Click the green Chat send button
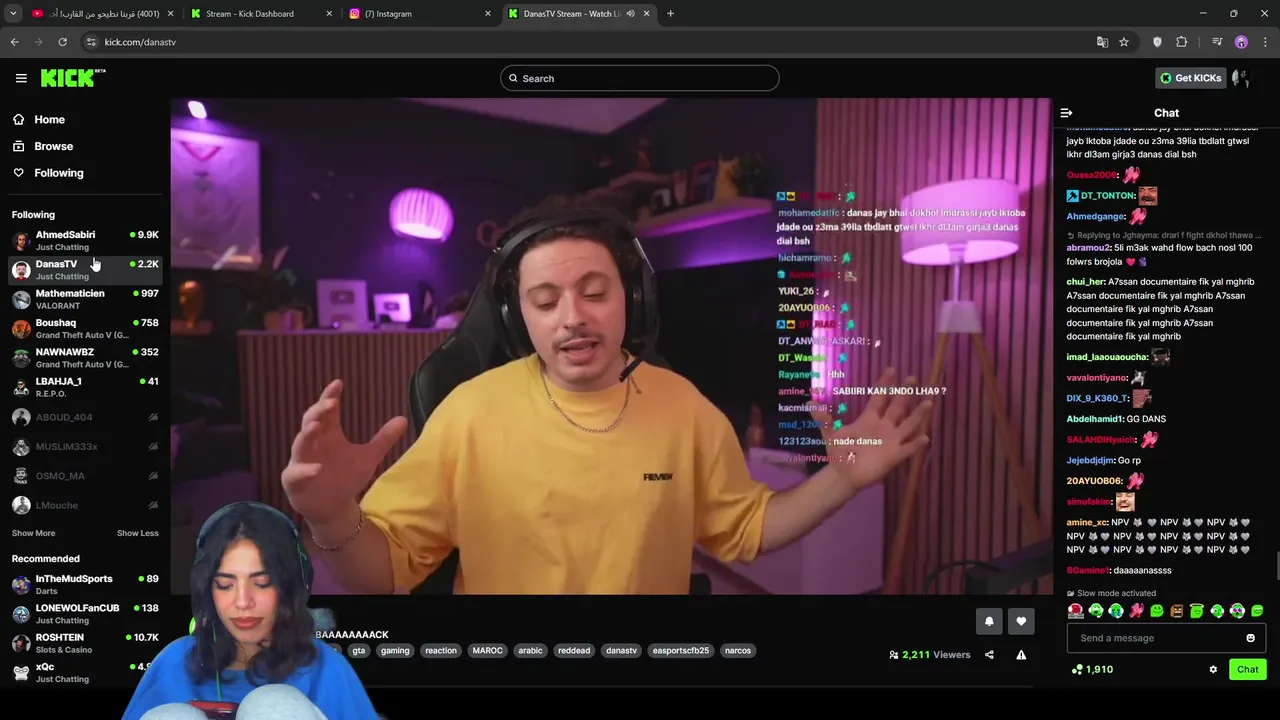 1247,669
